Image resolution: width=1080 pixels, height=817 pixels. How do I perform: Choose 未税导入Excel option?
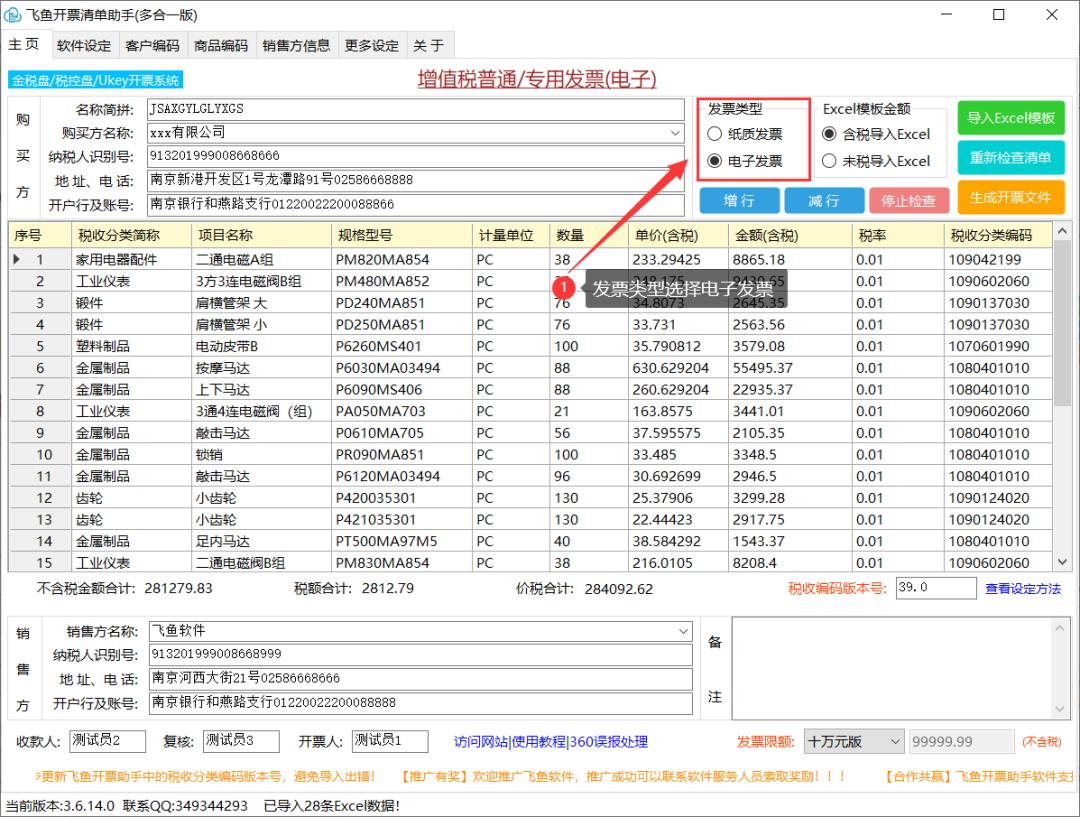tap(829, 161)
